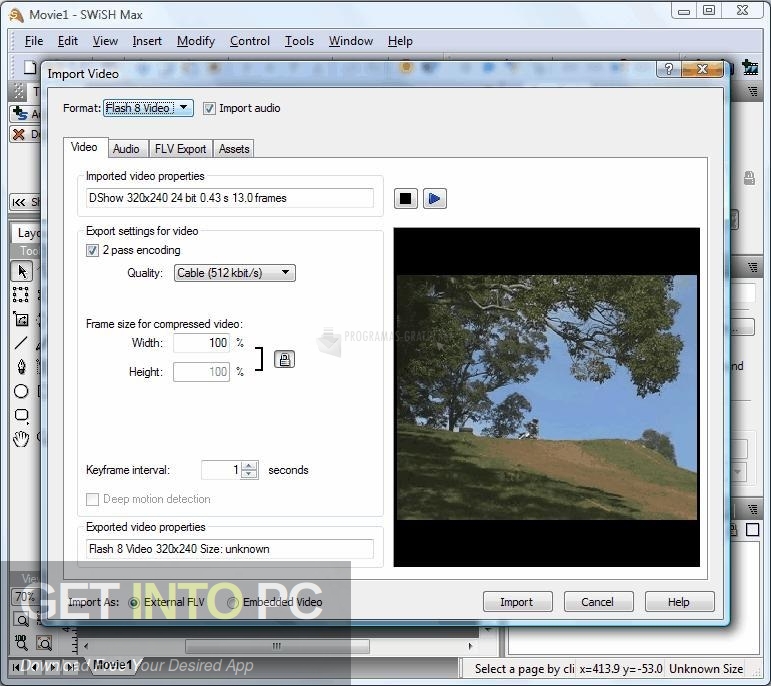Screen dimensions: 771x686
Task: Select the Movie1 tab at bottom
Action: (112, 665)
